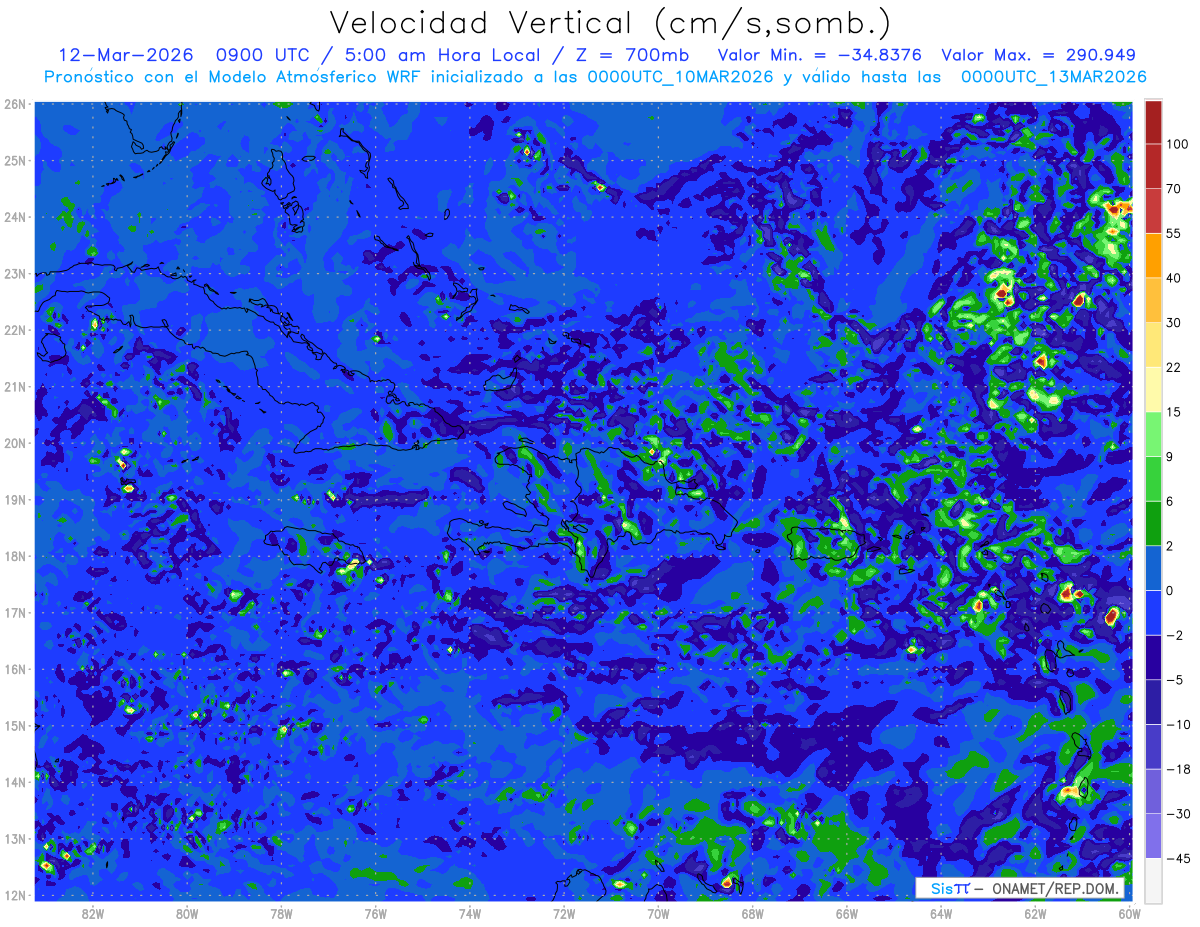Click the colorbar label "-45"

tap(1177, 859)
